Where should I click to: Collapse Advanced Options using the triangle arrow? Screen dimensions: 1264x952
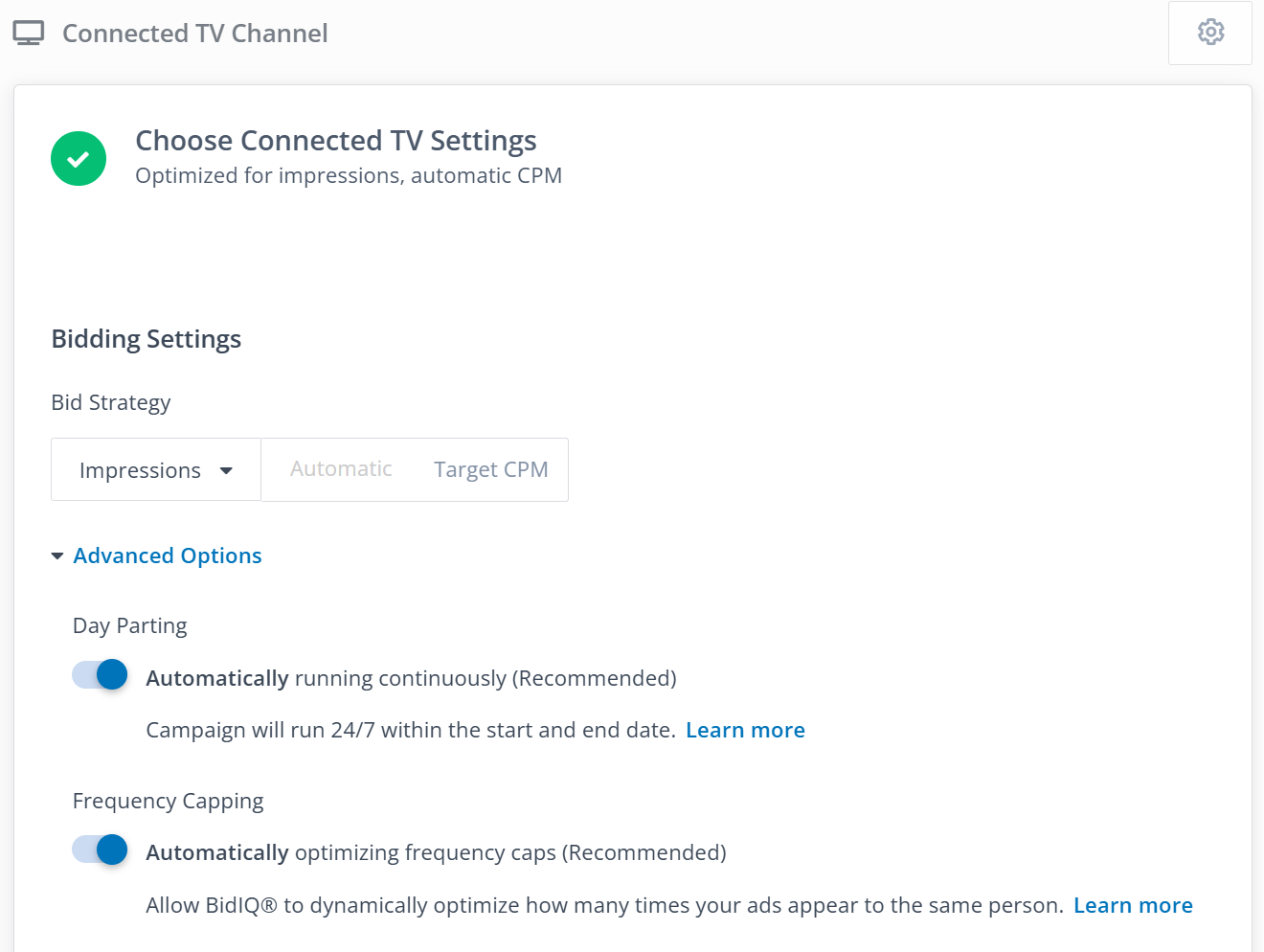click(x=57, y=556)
